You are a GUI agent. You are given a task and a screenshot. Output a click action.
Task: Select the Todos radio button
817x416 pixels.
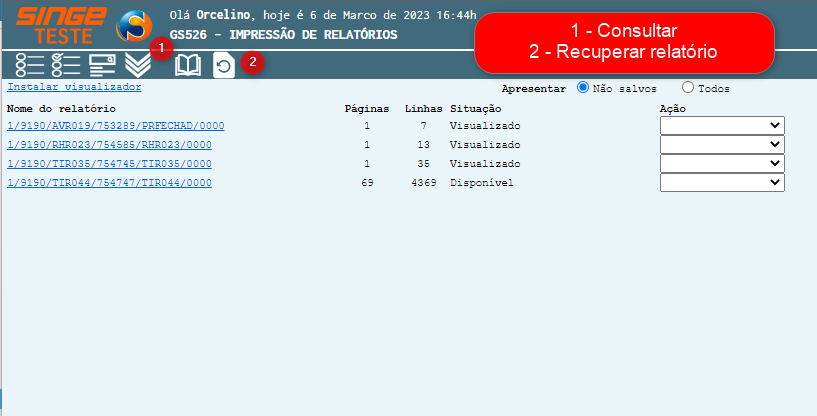[x=688, y=88]
